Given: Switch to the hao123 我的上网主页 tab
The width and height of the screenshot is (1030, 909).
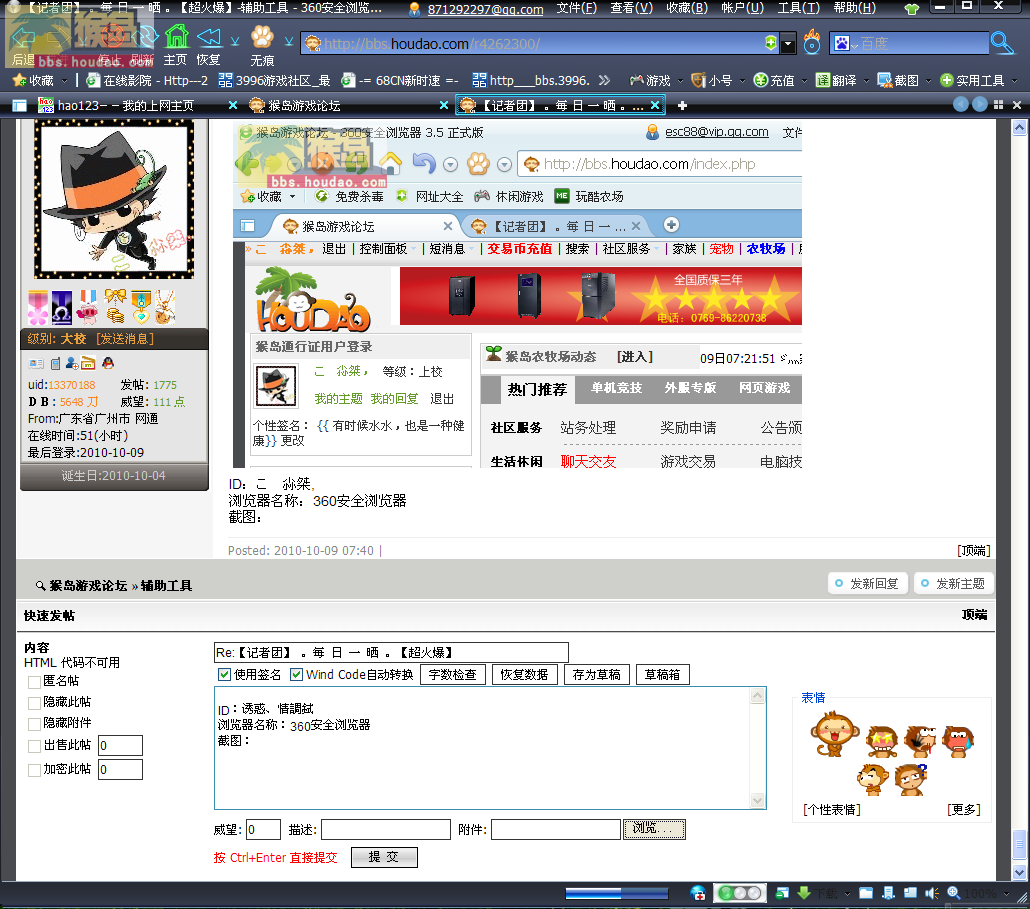Looking at the screenshot, I should tap(137, 105).
